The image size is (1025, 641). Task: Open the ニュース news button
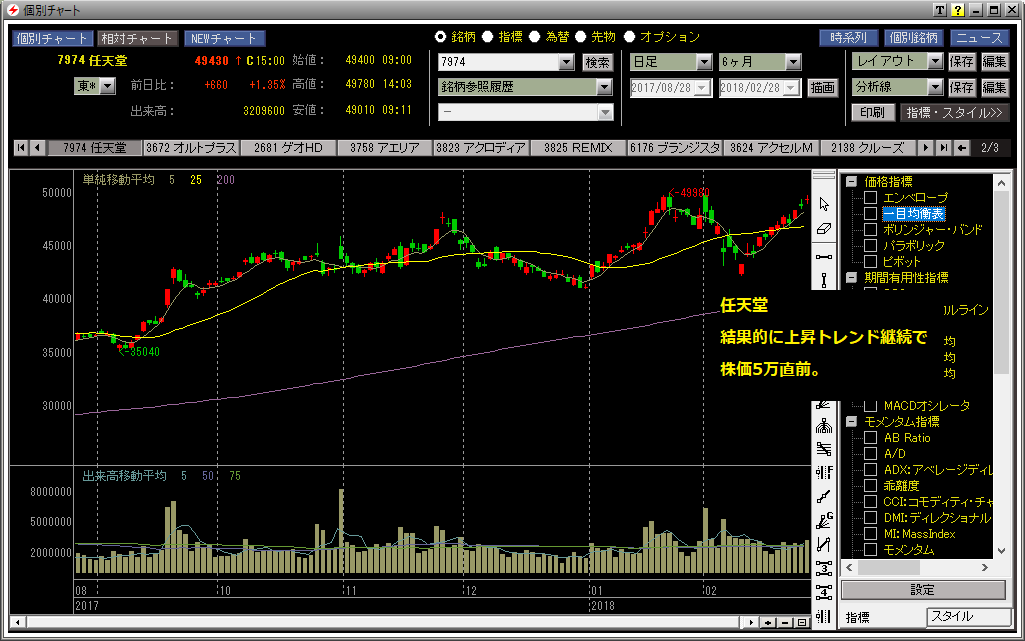pos(979,38)
